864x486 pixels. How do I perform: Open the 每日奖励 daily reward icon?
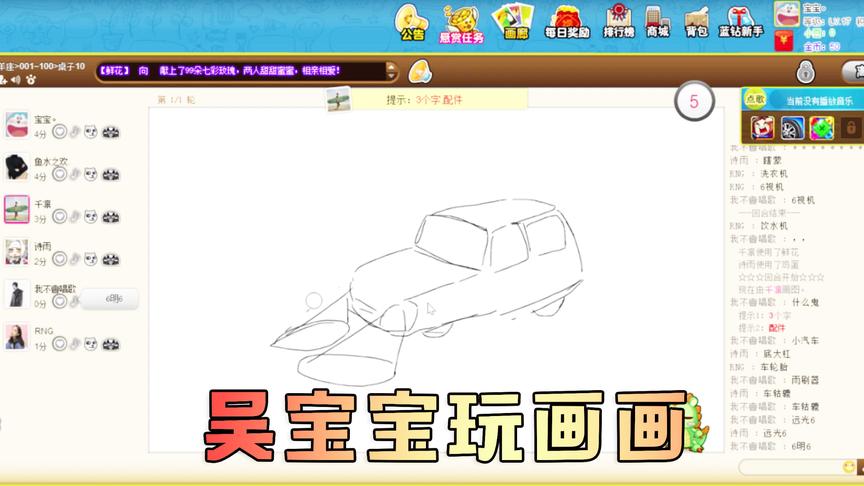[x=567, y=23]
